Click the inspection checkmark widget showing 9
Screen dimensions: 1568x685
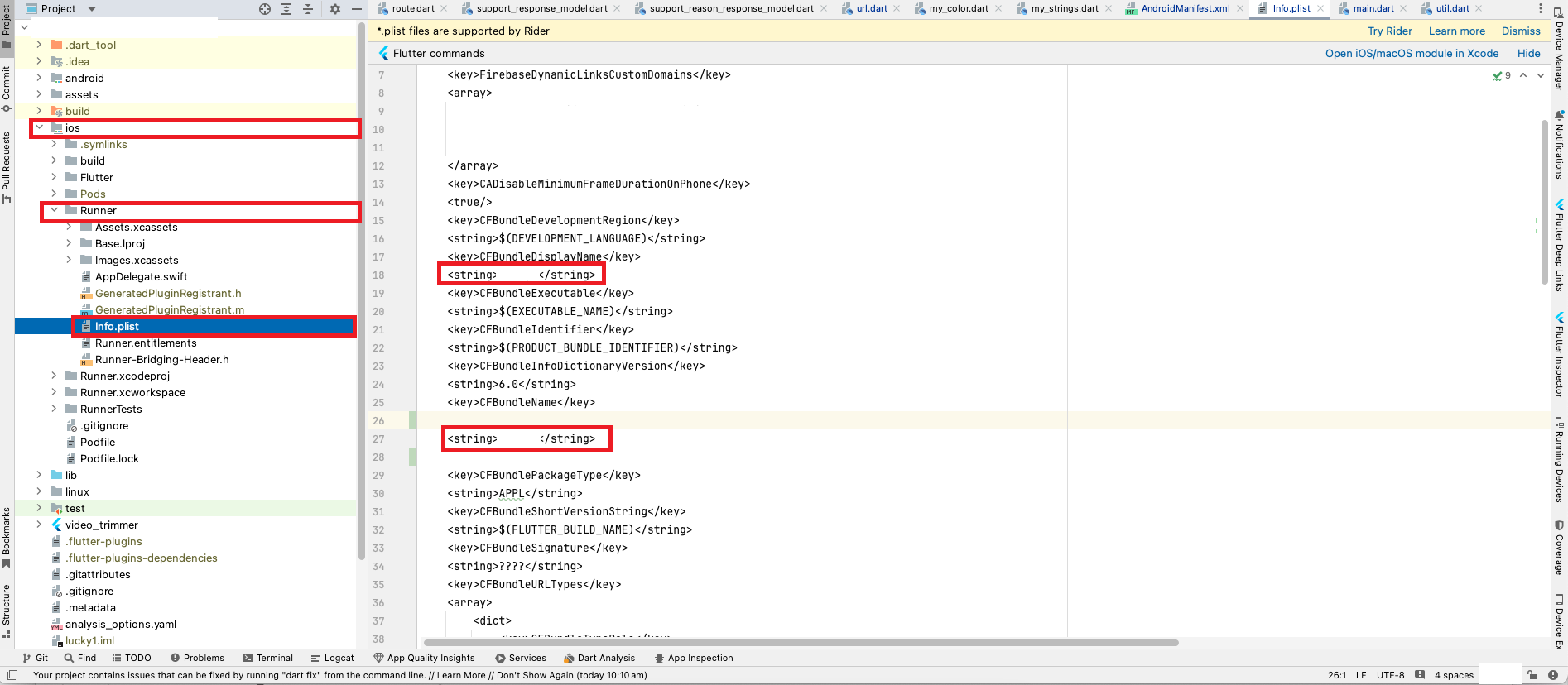[x=1502, y=75]
